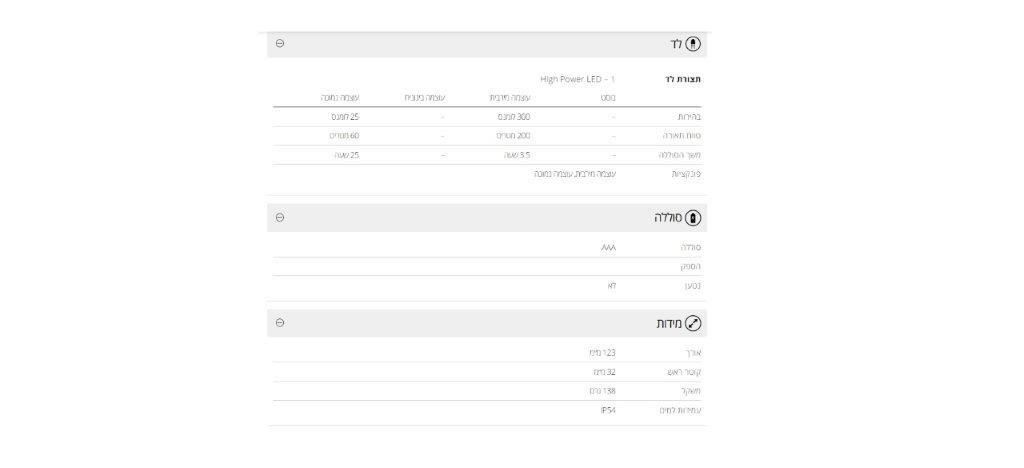Select the 300 לומנס brightness cell
Image resolution: width=1024 pixels, height=468 pixels.
click(514, 117)
